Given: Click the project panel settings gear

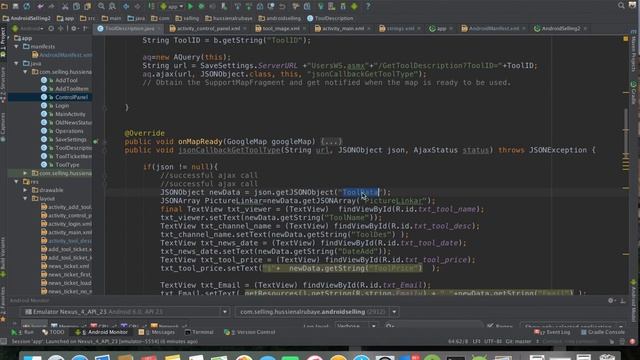Looking at the screenshot, I should [74, 29].
